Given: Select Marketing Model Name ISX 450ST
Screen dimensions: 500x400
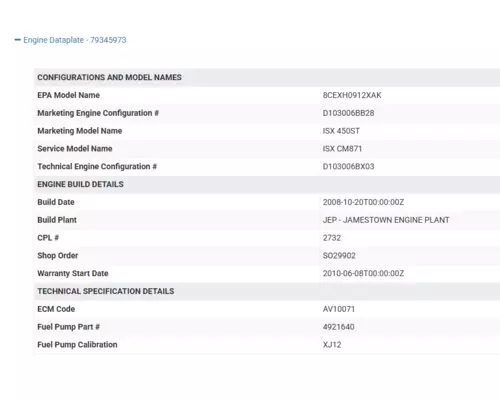Looking at the screenshot, I should [341, 131].
